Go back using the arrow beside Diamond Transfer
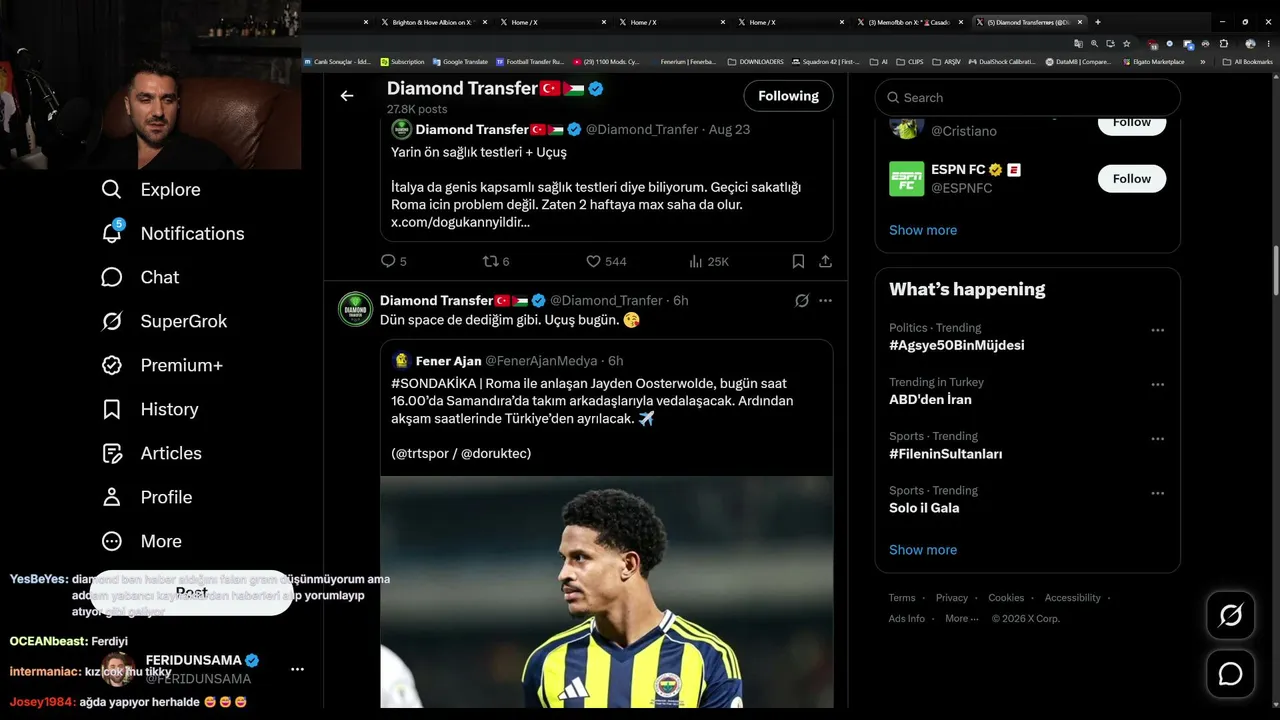Screen dimensions: 1280x720 pos(347,96)
